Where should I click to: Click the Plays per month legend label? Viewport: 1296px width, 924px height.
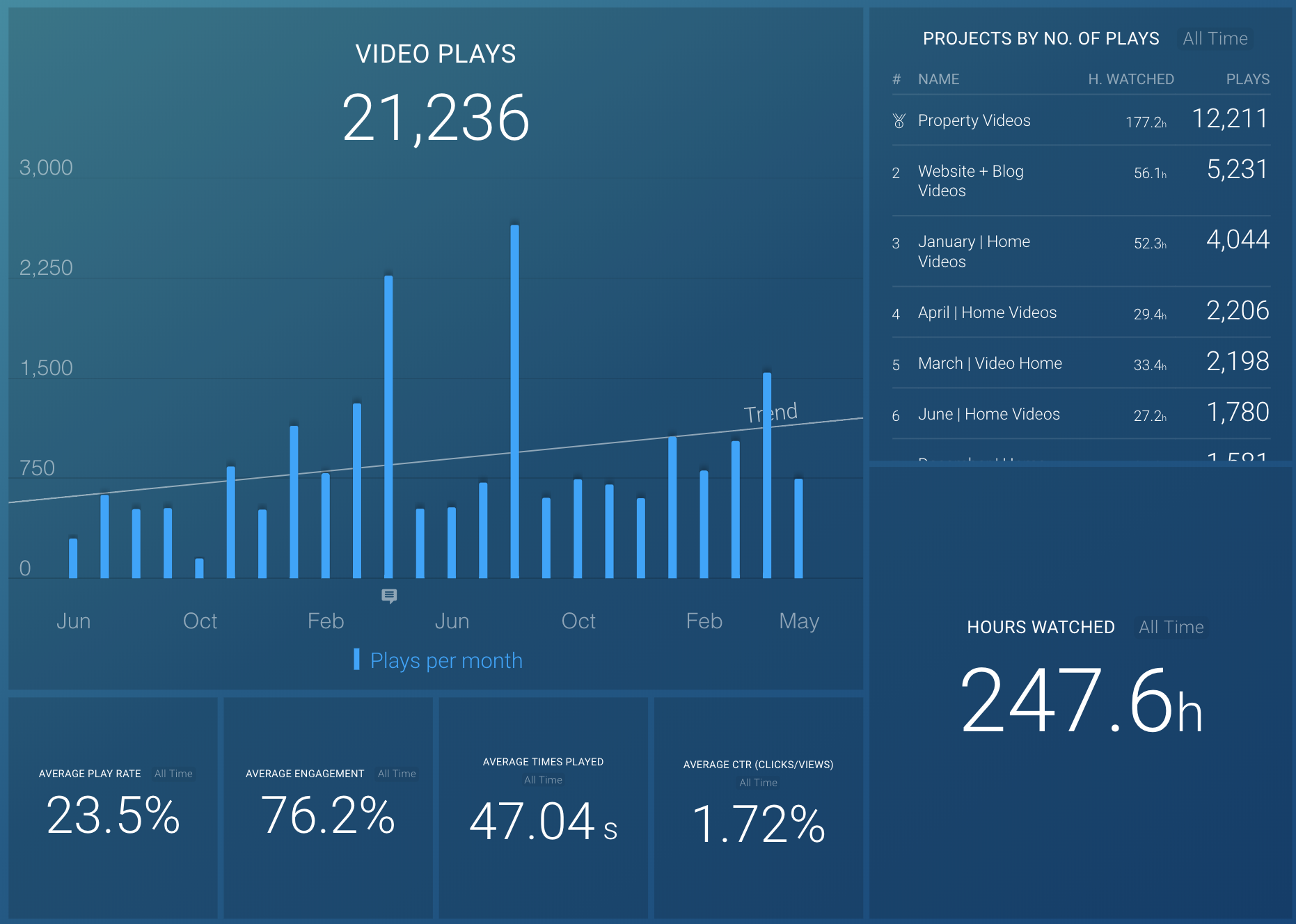tap(446, 660)
